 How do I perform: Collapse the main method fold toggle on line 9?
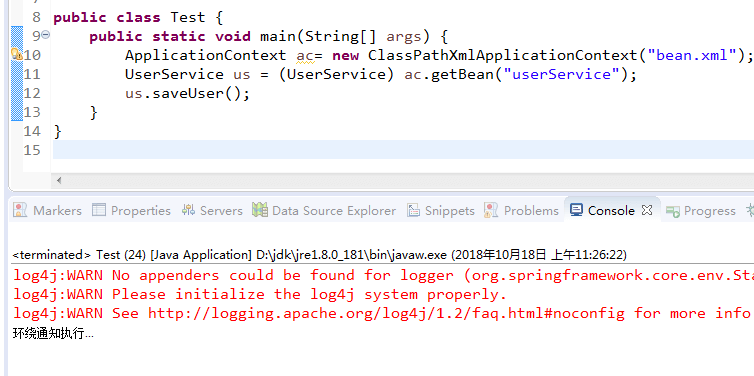tap(46, 35)
